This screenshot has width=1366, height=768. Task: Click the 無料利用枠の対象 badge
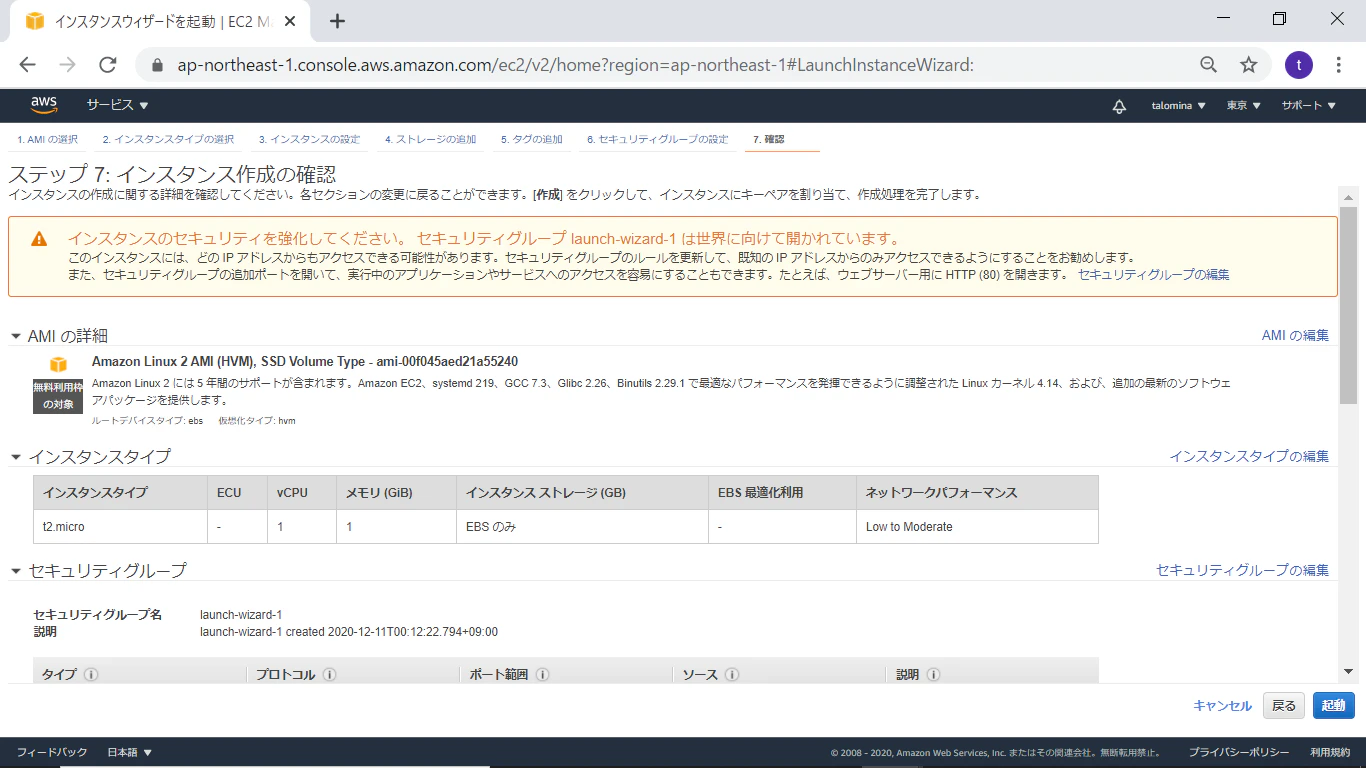(58, 396)
